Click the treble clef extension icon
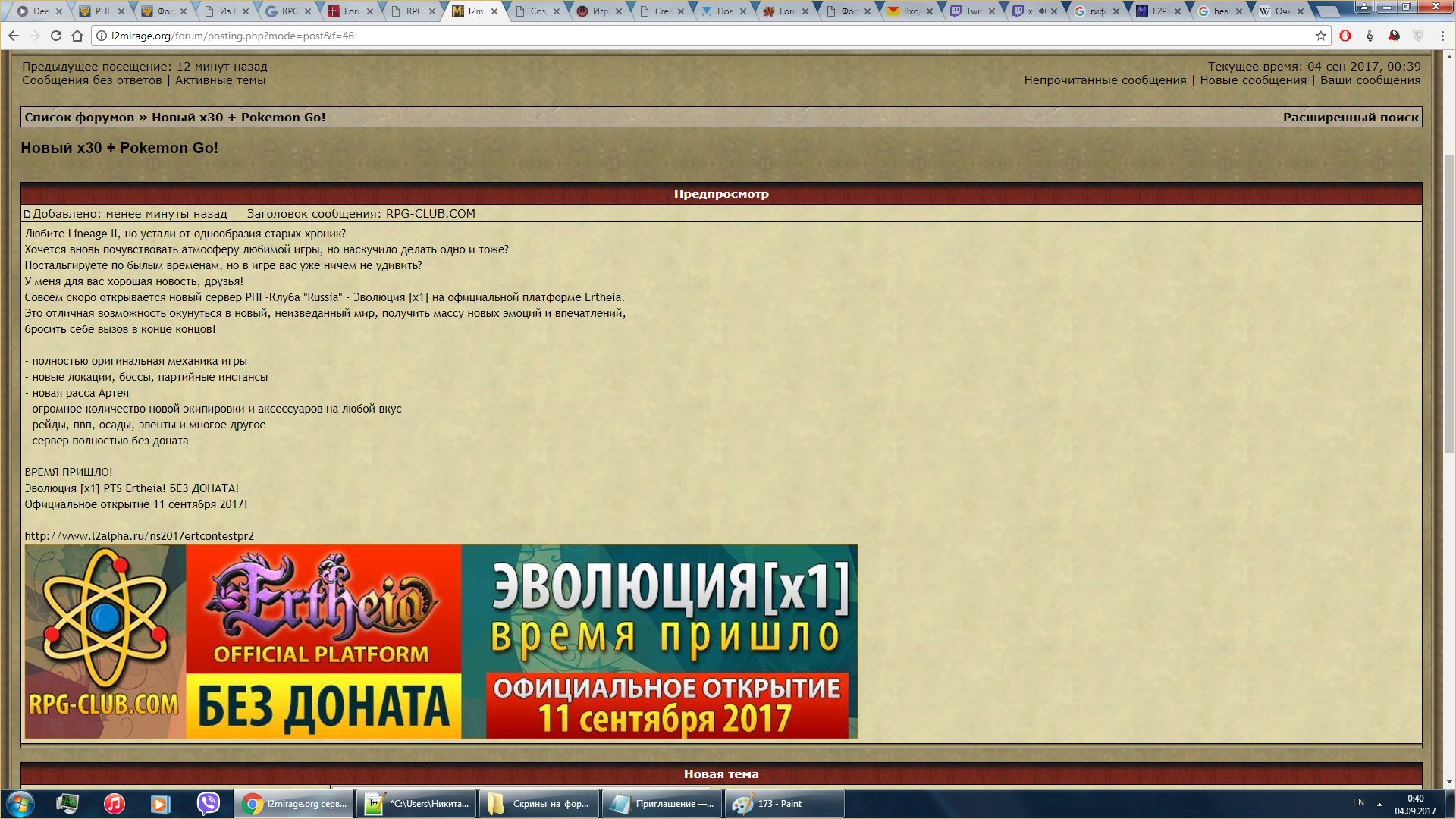 coord(1370,36)
